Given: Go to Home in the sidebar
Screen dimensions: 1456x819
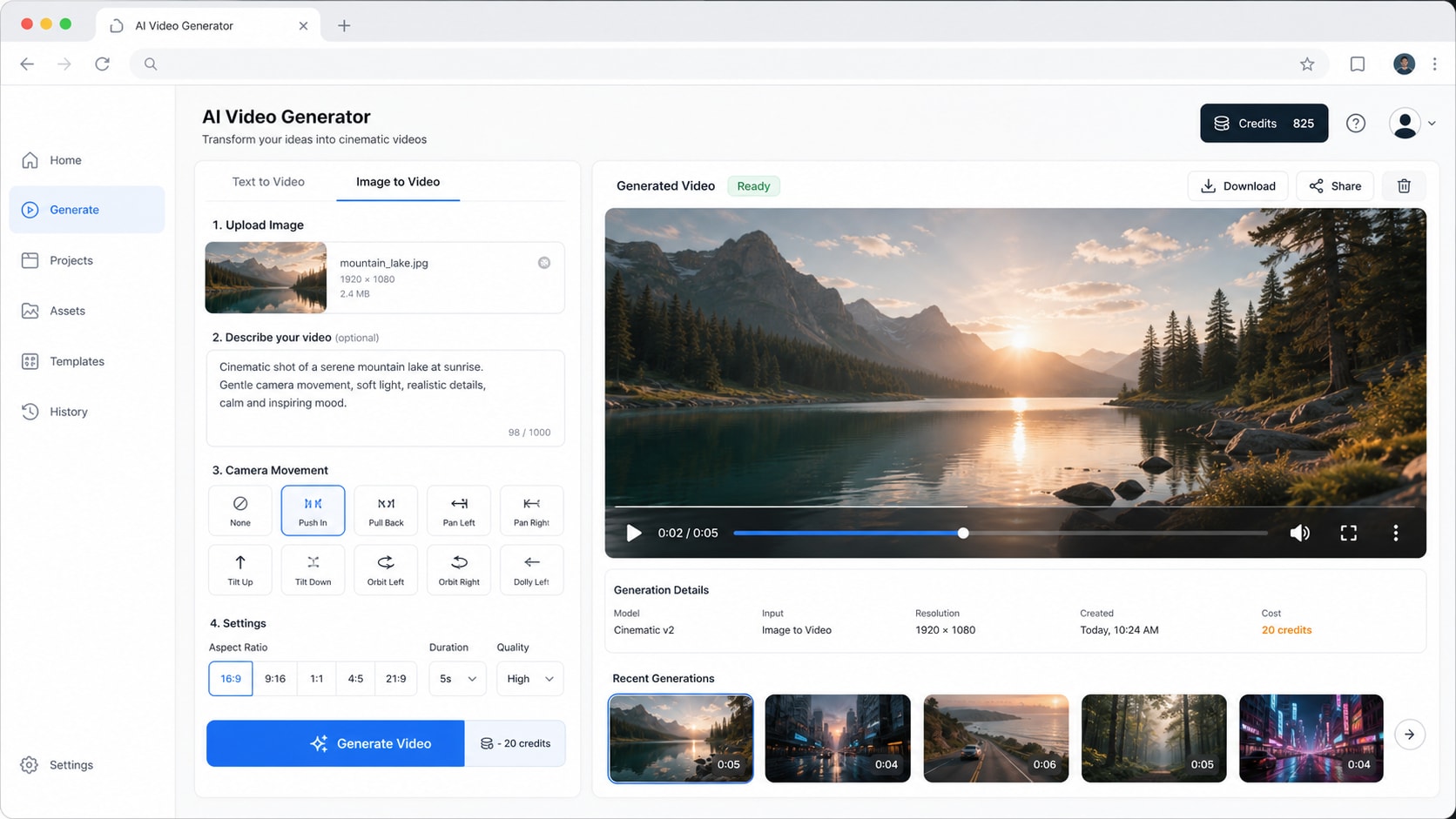Looking at the screenshot, I should click(x=86, y=160).
